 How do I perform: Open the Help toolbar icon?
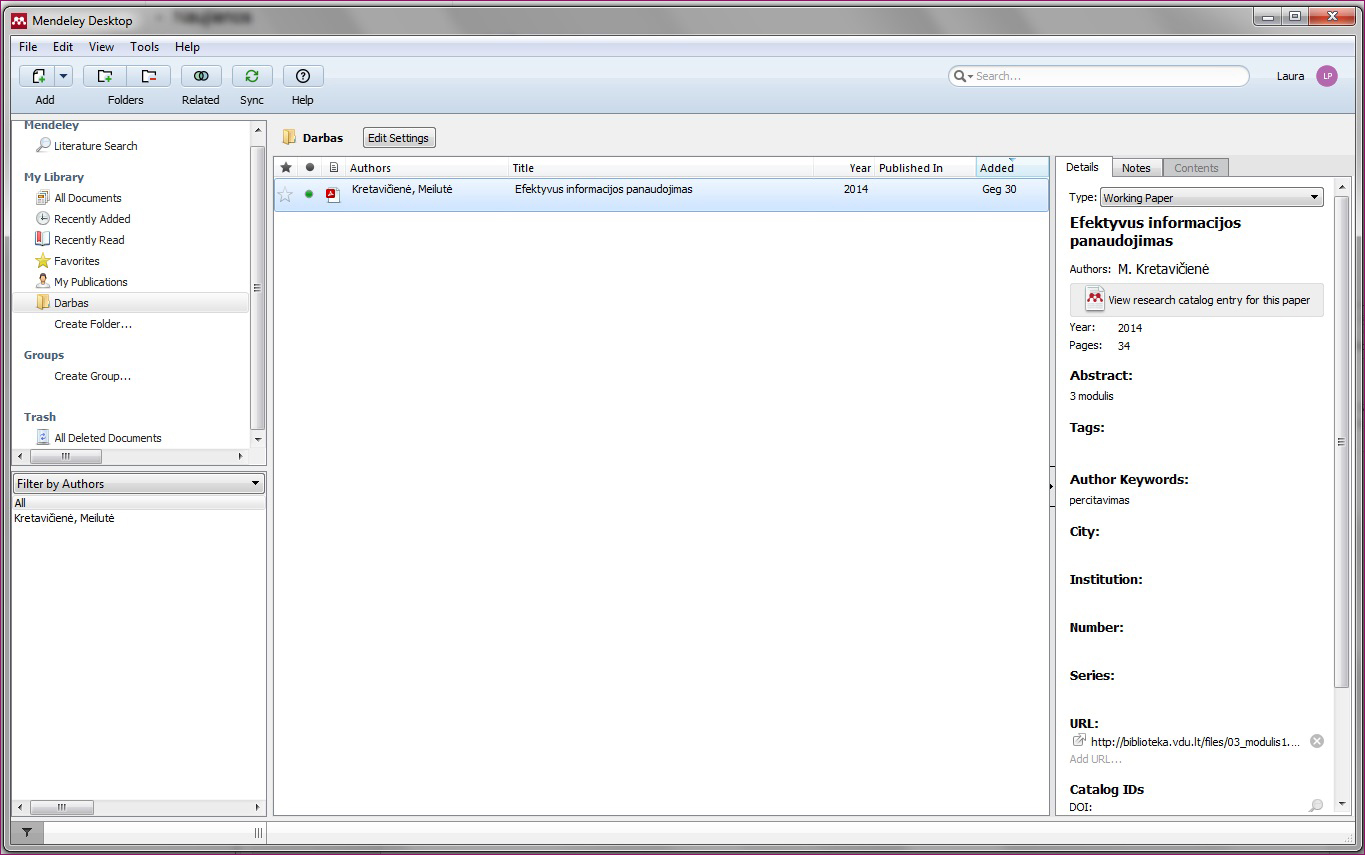[303, 76]
